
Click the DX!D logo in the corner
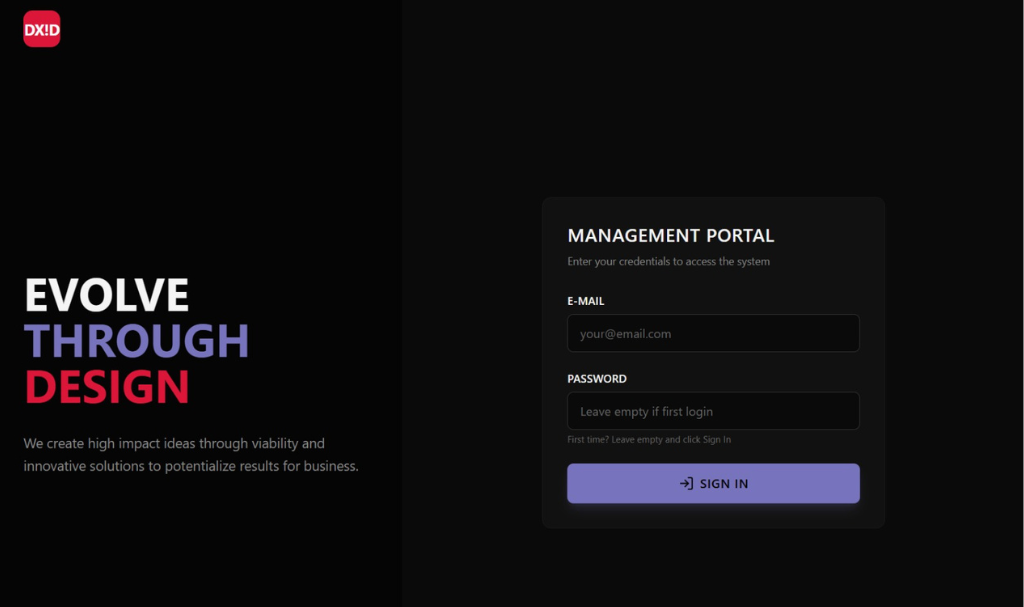coord(42,29)
